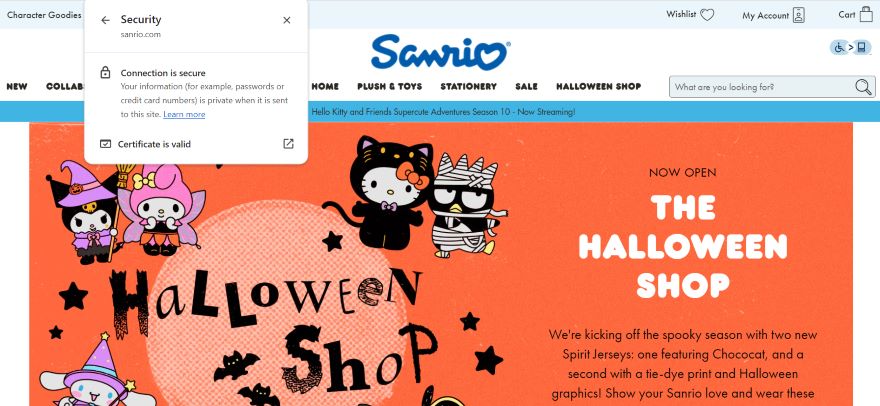Click the Certificate is valid icon
The image size is (880, 406).
coord(106,144)
